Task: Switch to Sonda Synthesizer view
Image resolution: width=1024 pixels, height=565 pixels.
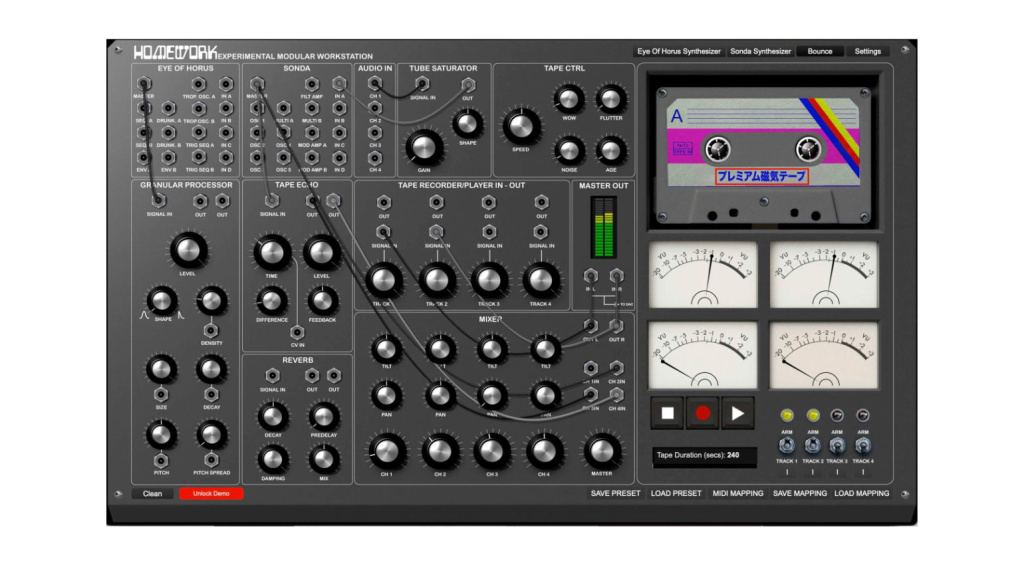Action: [x=760, y=51]
